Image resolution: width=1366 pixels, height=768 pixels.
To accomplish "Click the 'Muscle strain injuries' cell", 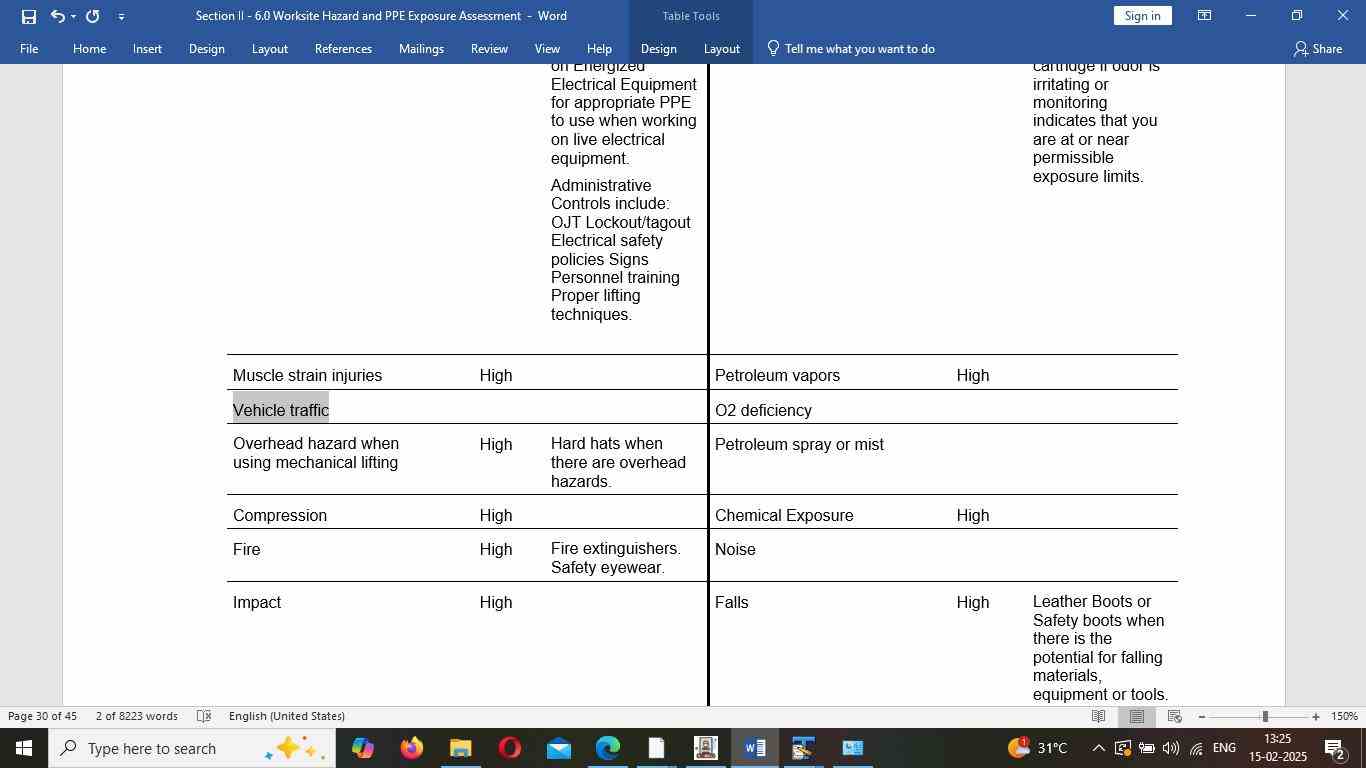I will tap(307, 375).
